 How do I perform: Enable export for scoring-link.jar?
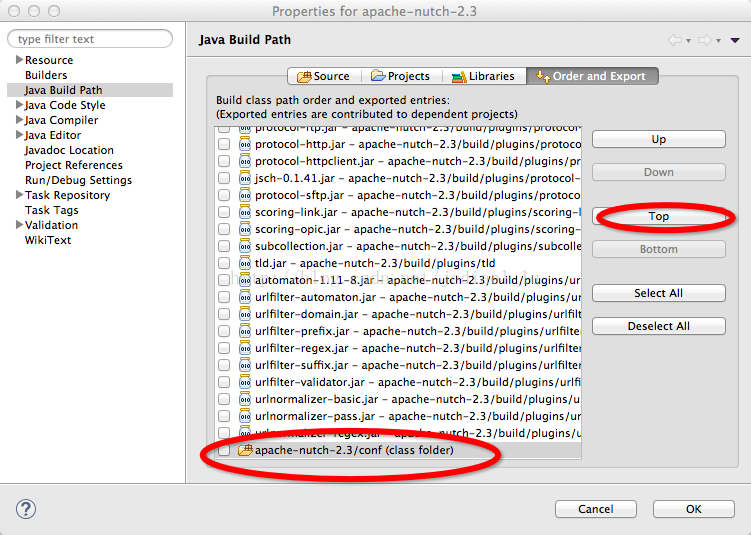click(x=224, y=212)
